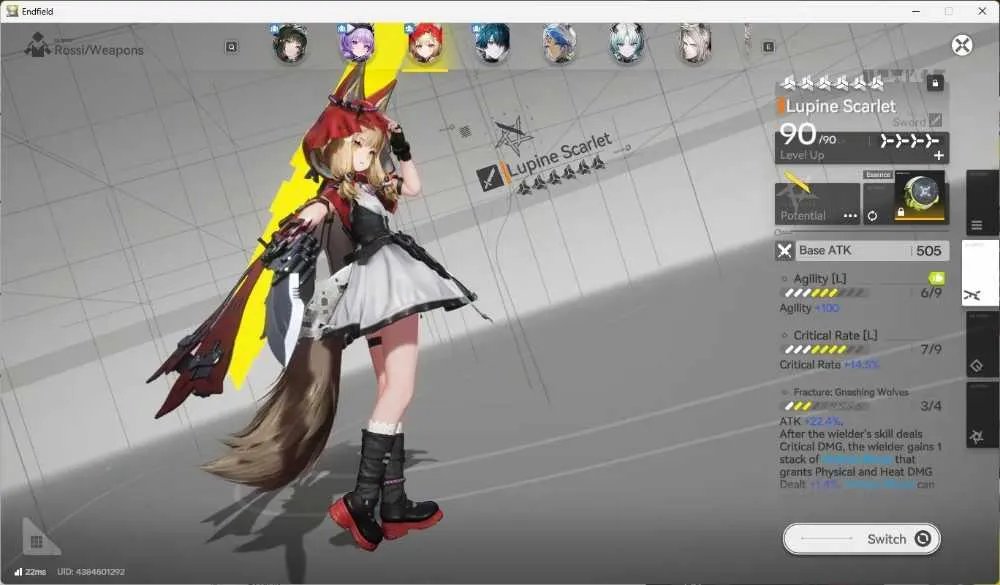Click the Lupine Scarlet name in the right panel
The image size is (1000, 585).
841,106
